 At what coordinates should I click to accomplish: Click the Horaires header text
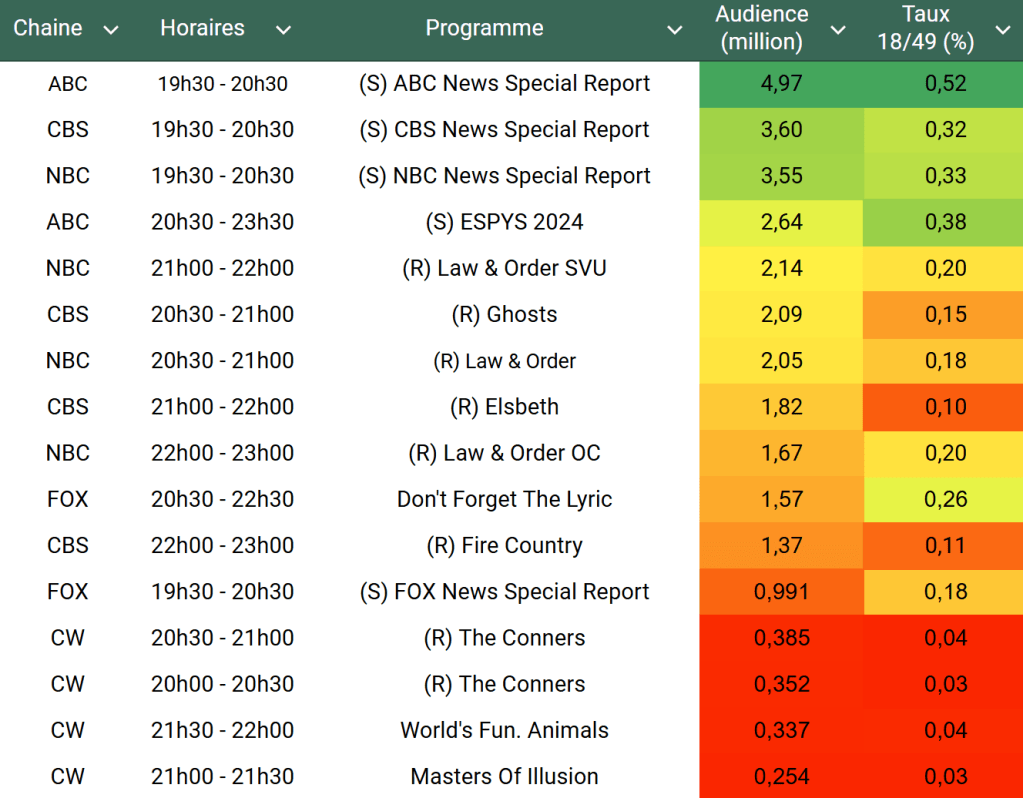202,28
